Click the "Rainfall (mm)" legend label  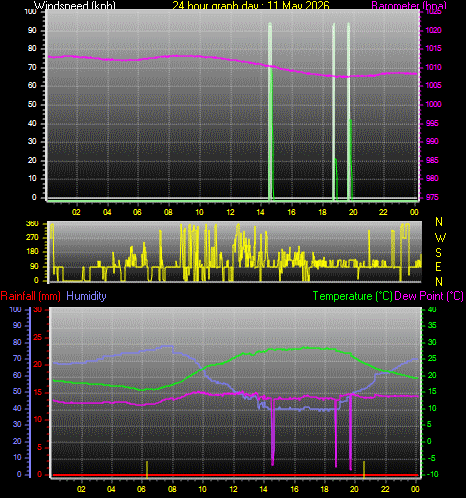tap(31, 296)
